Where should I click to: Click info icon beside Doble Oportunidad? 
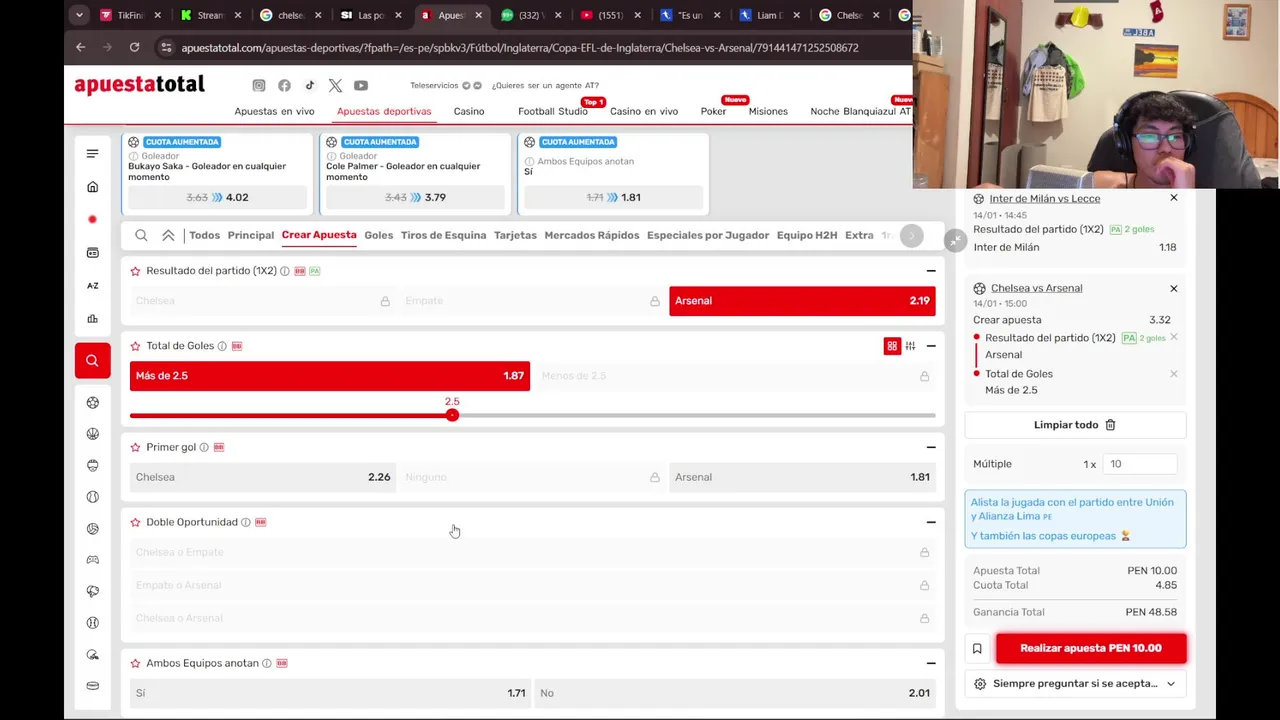[x=246, y=522]
